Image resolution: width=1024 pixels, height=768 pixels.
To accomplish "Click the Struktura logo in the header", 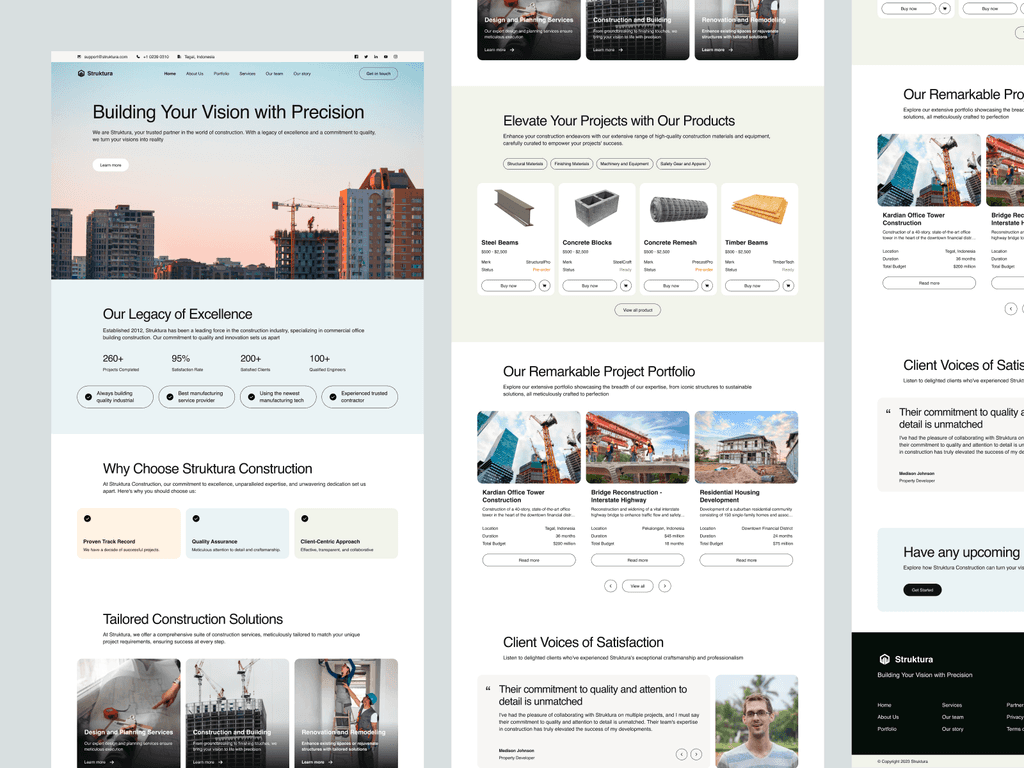I will coord(95,74).
